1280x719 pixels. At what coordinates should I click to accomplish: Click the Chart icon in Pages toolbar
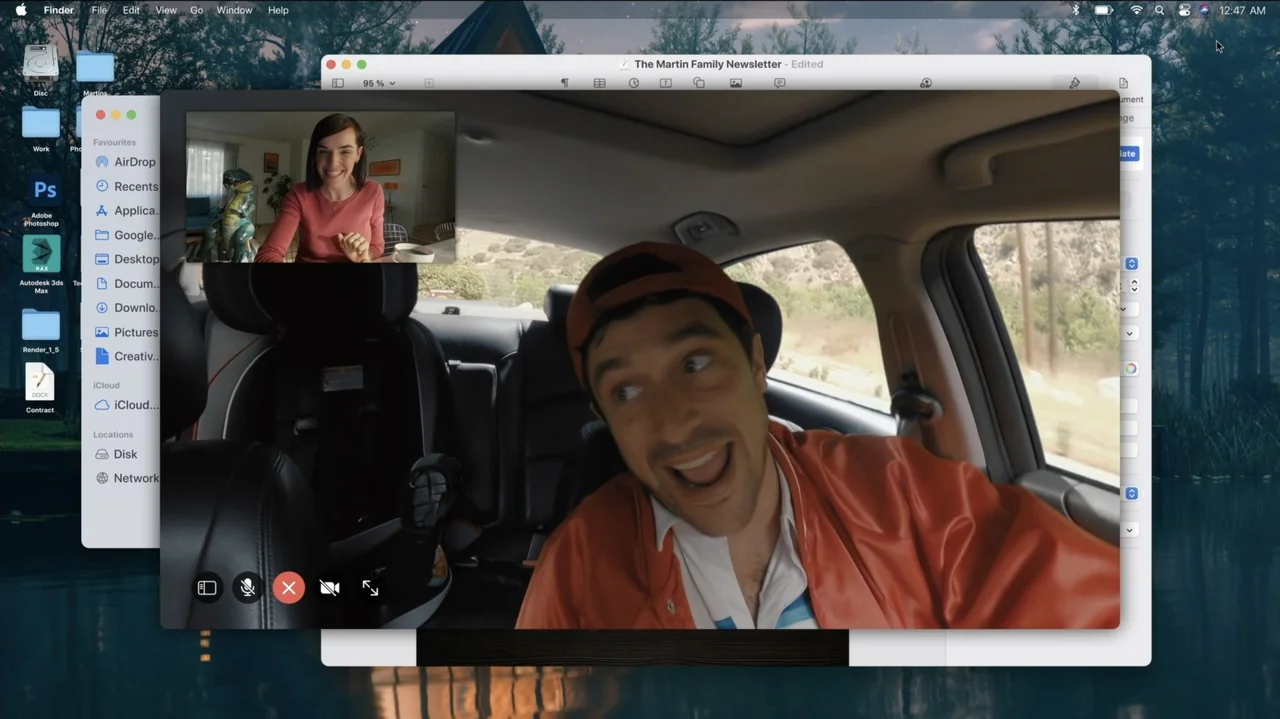tap(633, 84)
